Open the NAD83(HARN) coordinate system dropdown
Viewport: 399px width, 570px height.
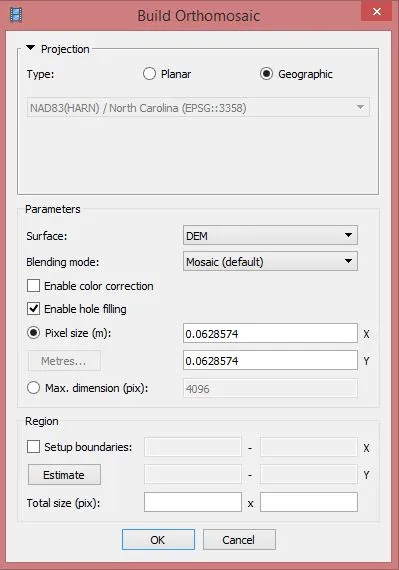(x=198, y=108)
